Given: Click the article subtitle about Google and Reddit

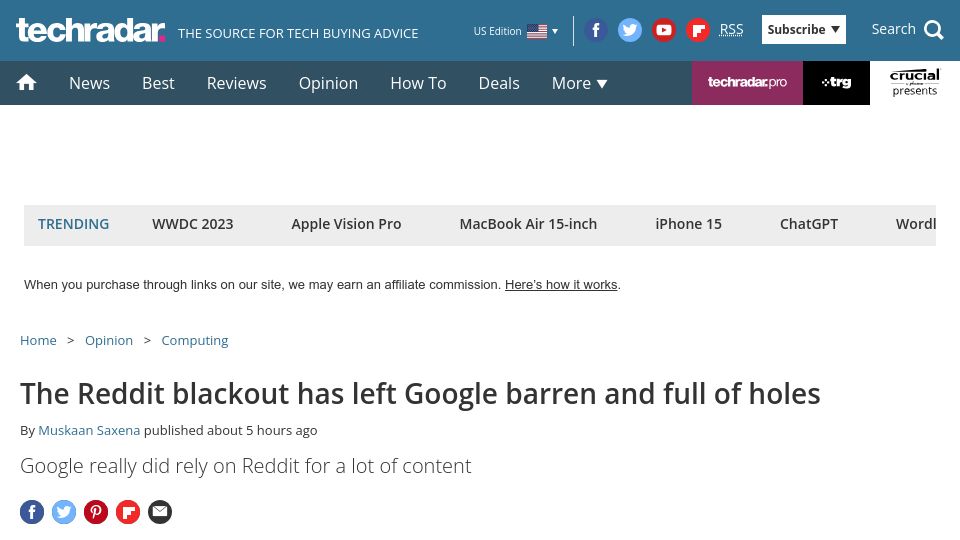Looking at the screenshot, I should (246, 467).
